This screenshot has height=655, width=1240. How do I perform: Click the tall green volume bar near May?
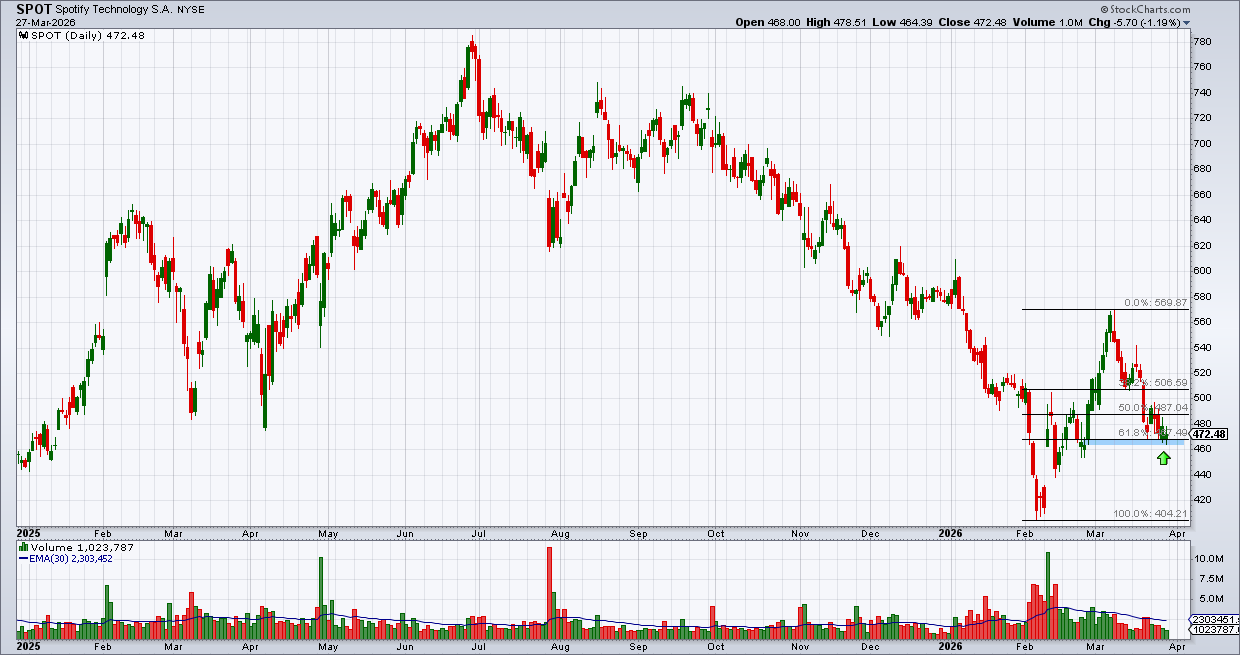click(x=321, y=598)
